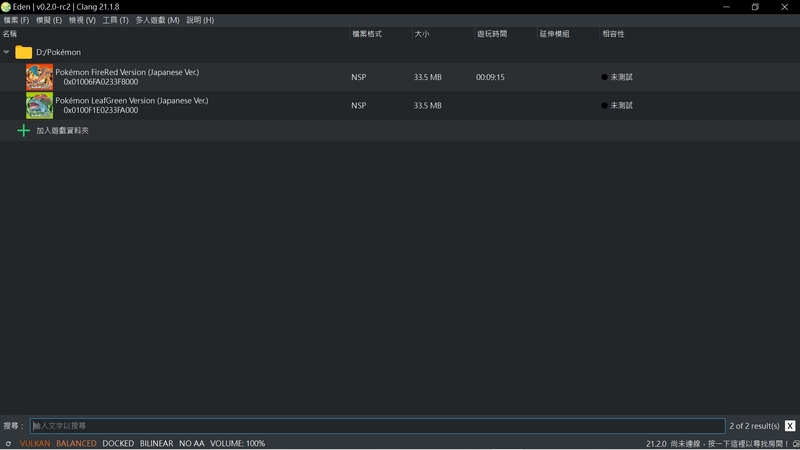
Task: Click LeafGreen's NSP file format cell
Action: [359, 106]
